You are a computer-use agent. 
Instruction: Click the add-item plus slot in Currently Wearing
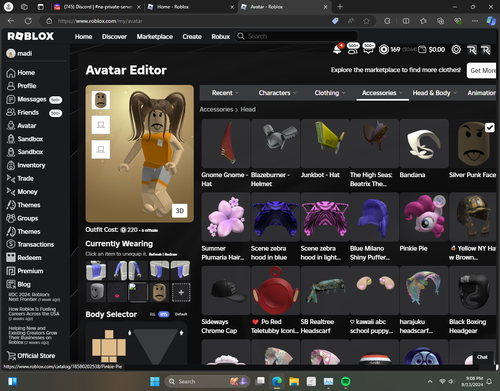181,292
